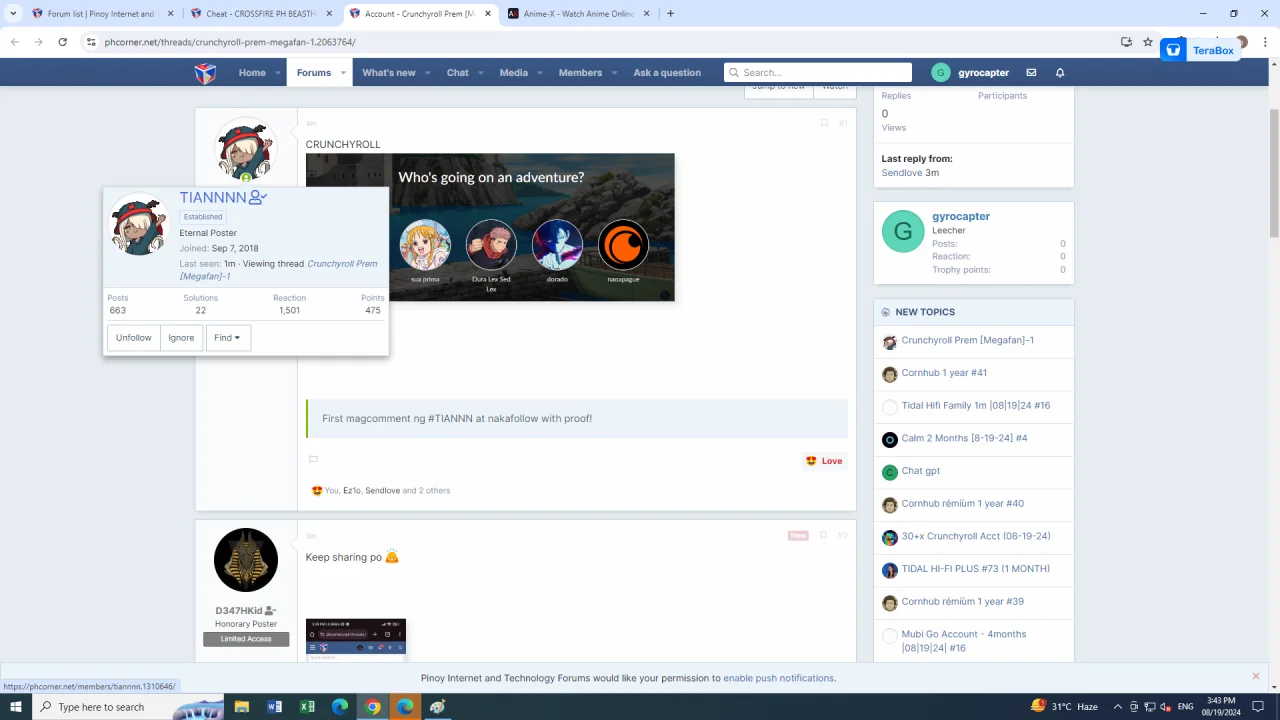
Task: Open the inbox envelope icon
Action: coord(1031,73)
